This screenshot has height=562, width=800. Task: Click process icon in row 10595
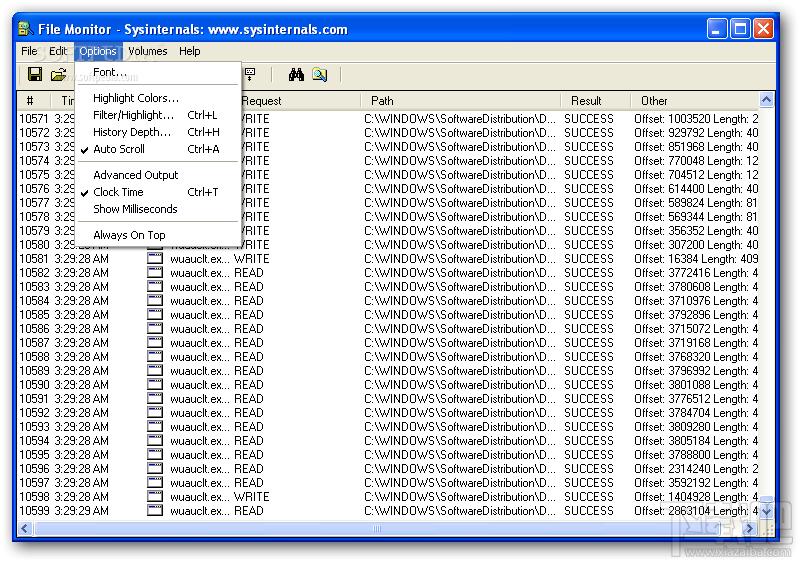click(155, 454)
